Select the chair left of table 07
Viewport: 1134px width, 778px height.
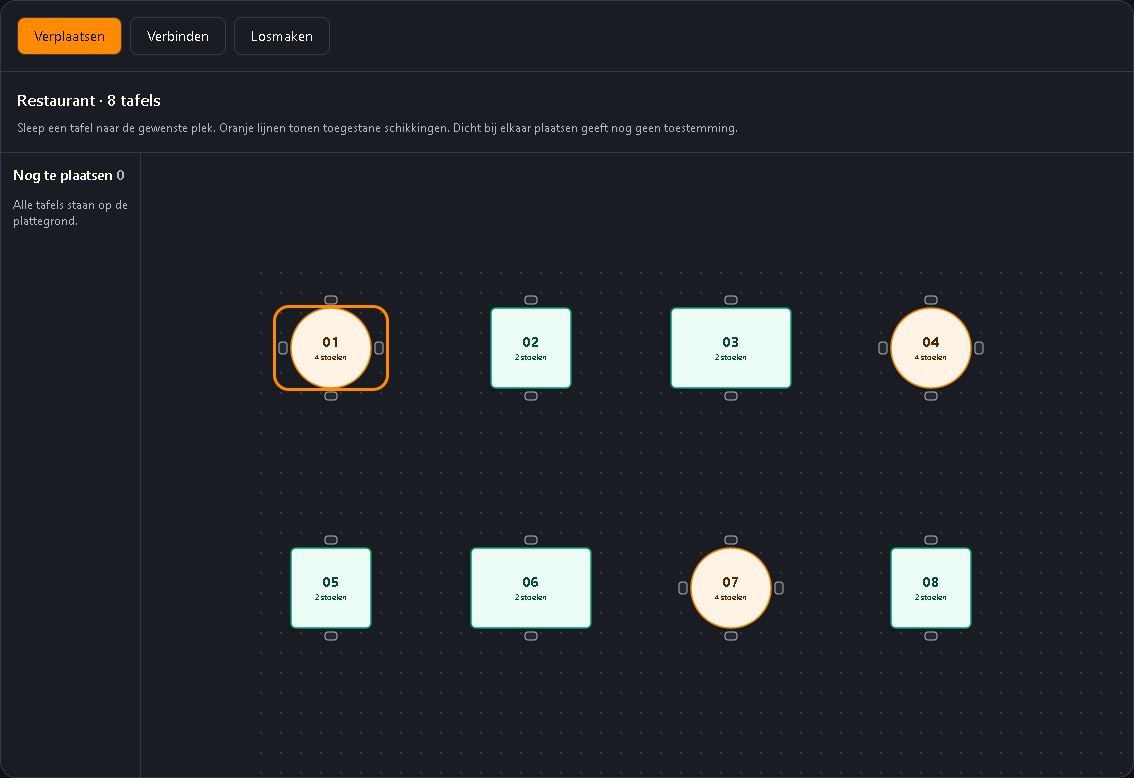pyautogui.click(x=683, y=588)
